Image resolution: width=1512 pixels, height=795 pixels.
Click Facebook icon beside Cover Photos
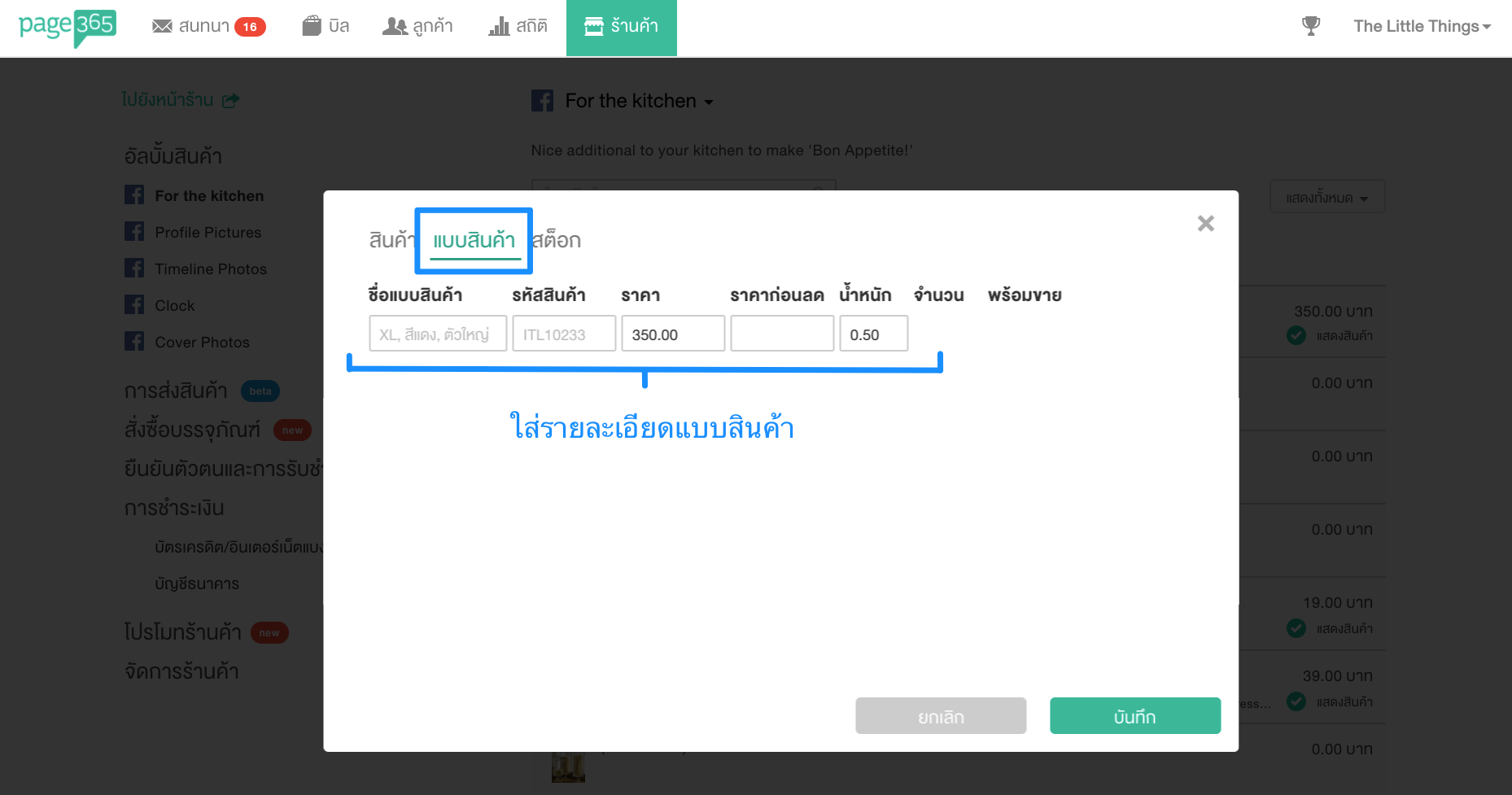(134, 342)
